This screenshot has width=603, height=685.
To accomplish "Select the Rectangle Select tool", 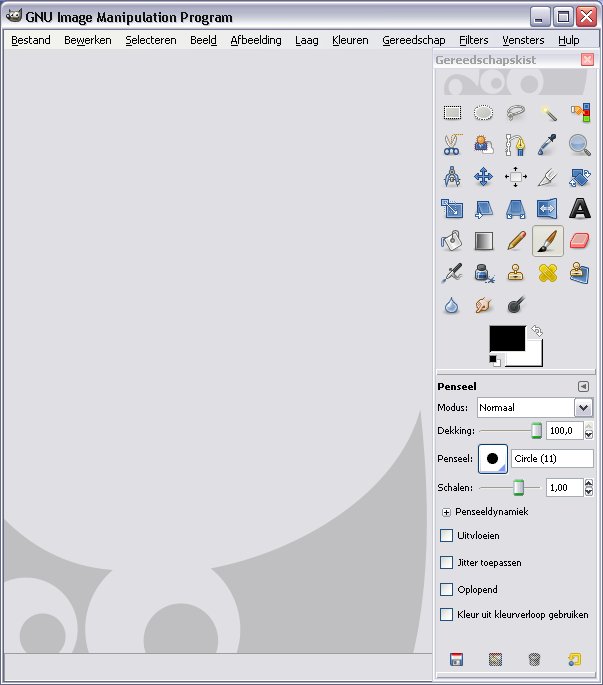I will point(452,113).
